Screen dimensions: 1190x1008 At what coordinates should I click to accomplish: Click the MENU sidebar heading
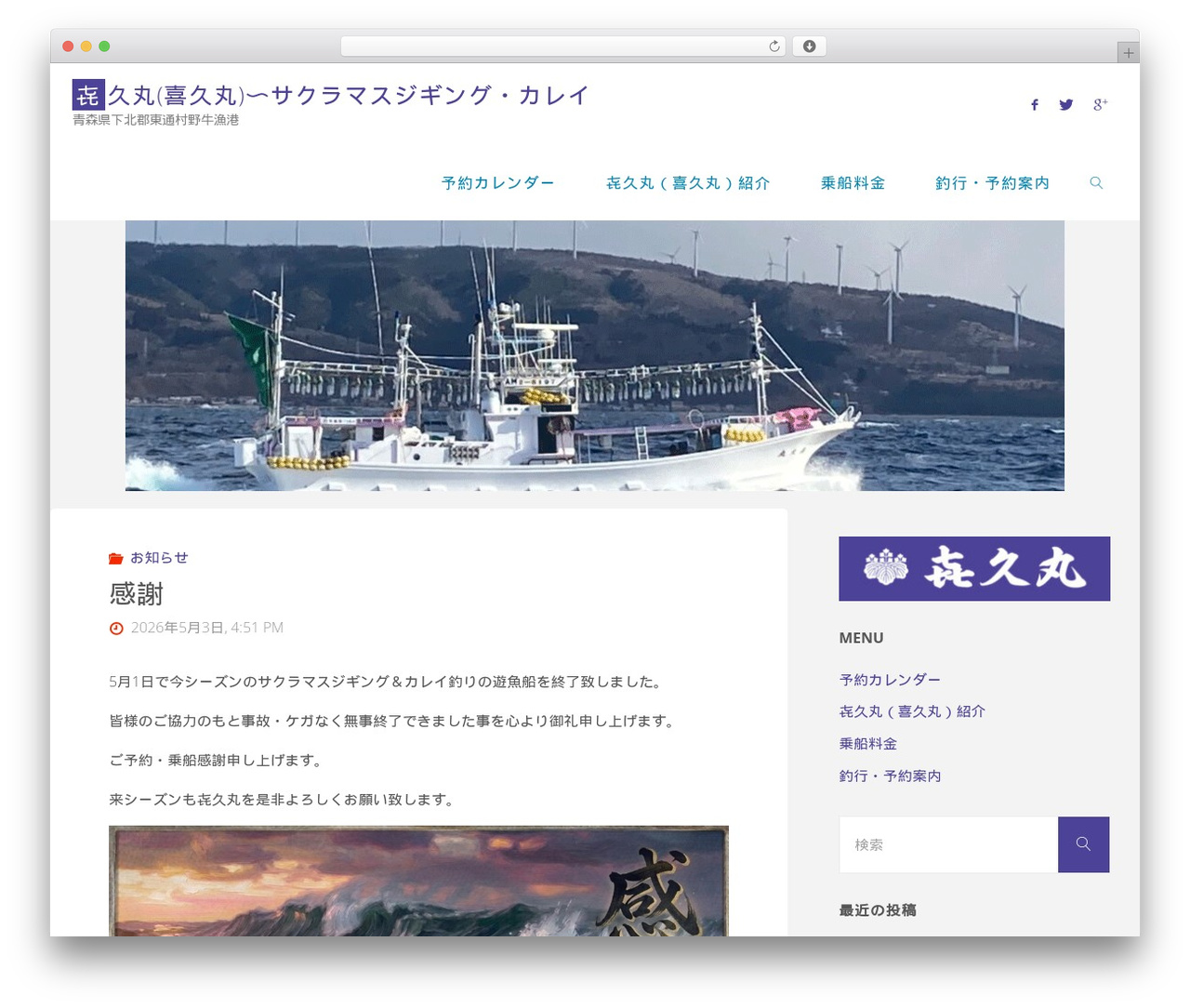tap(861, 638)
